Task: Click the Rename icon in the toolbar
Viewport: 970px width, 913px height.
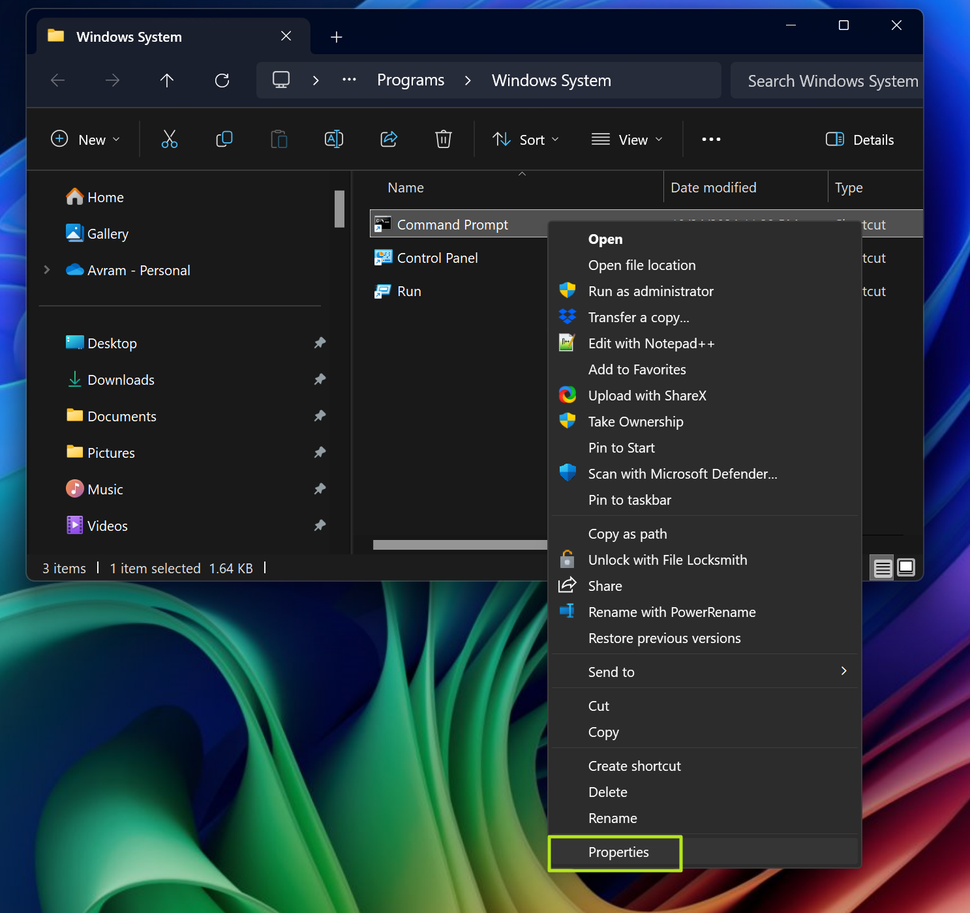Action: (x=334, y=139)
